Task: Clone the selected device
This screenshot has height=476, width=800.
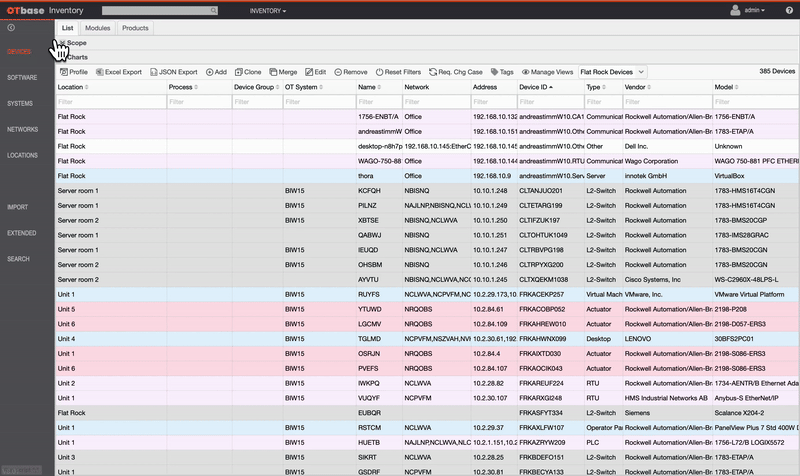Action: (248, 72)
